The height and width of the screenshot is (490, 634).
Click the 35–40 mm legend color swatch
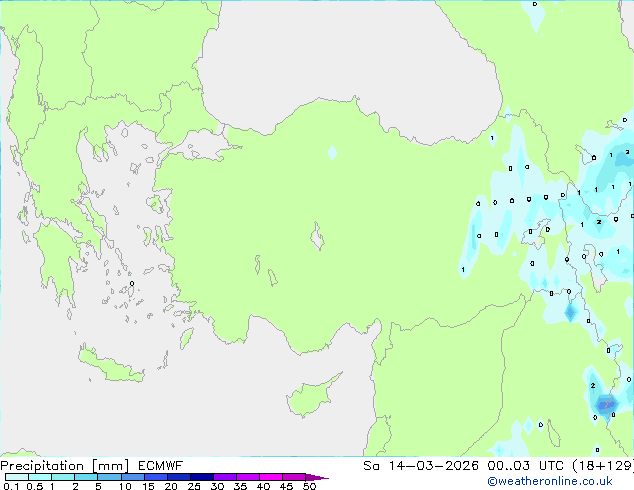pyautogui.click(x=247, y=477)
